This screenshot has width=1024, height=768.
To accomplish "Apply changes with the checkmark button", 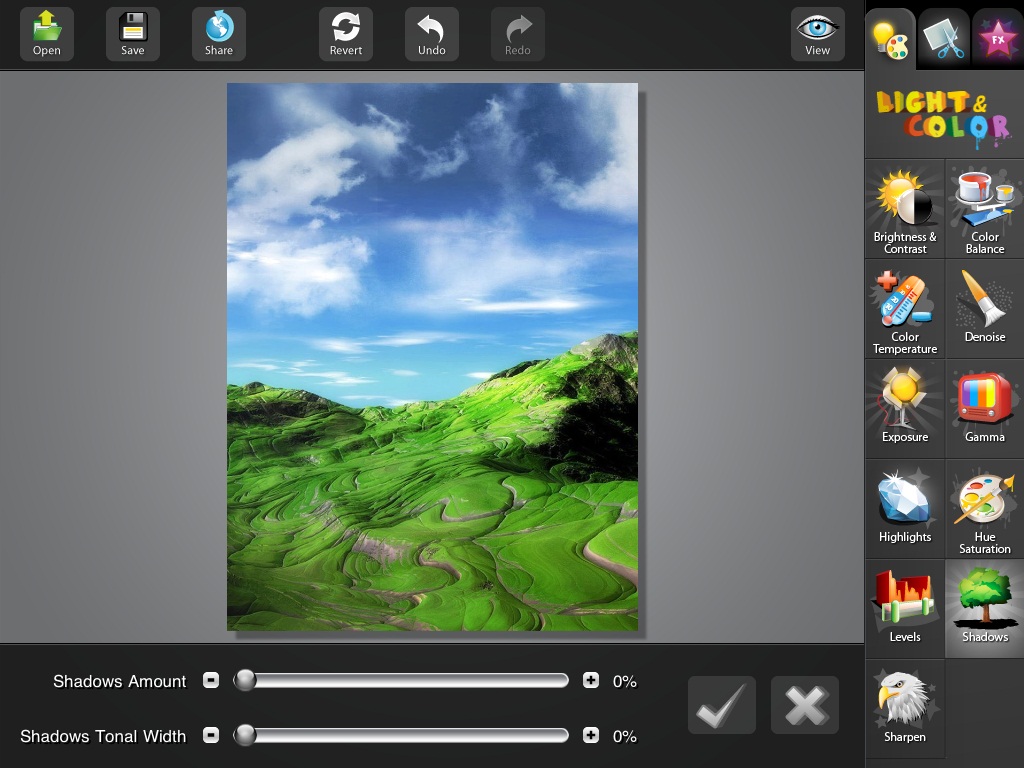I will point(721,706).
